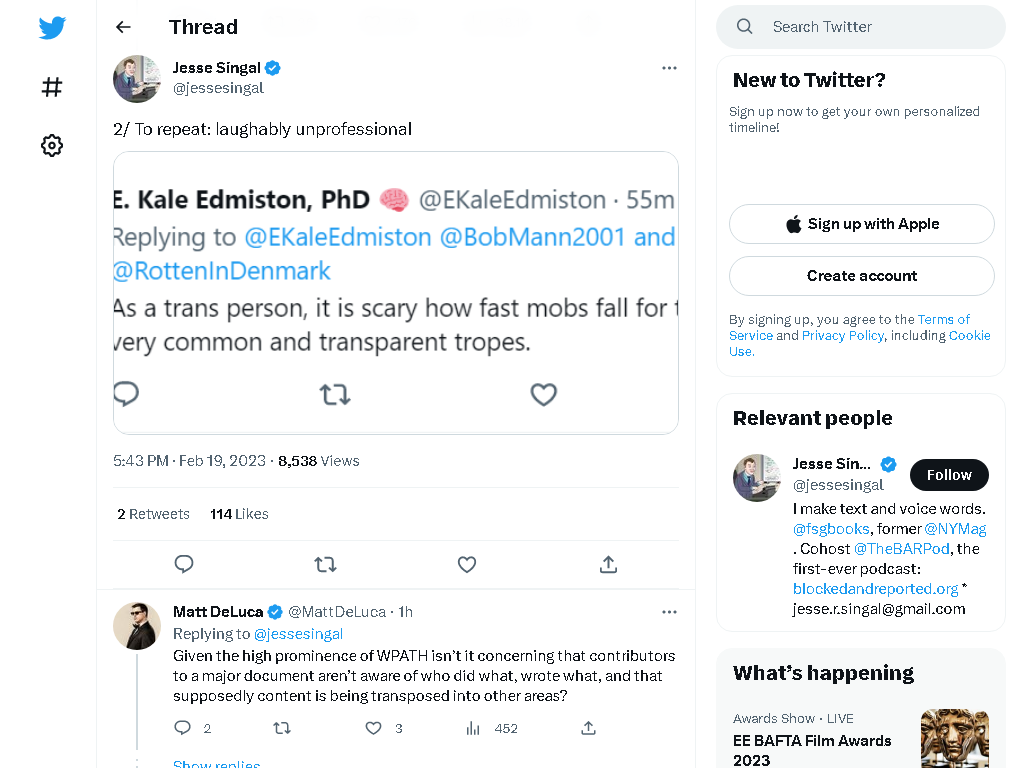
Task: View the 114 Likes list
Action: coord(240,514)
